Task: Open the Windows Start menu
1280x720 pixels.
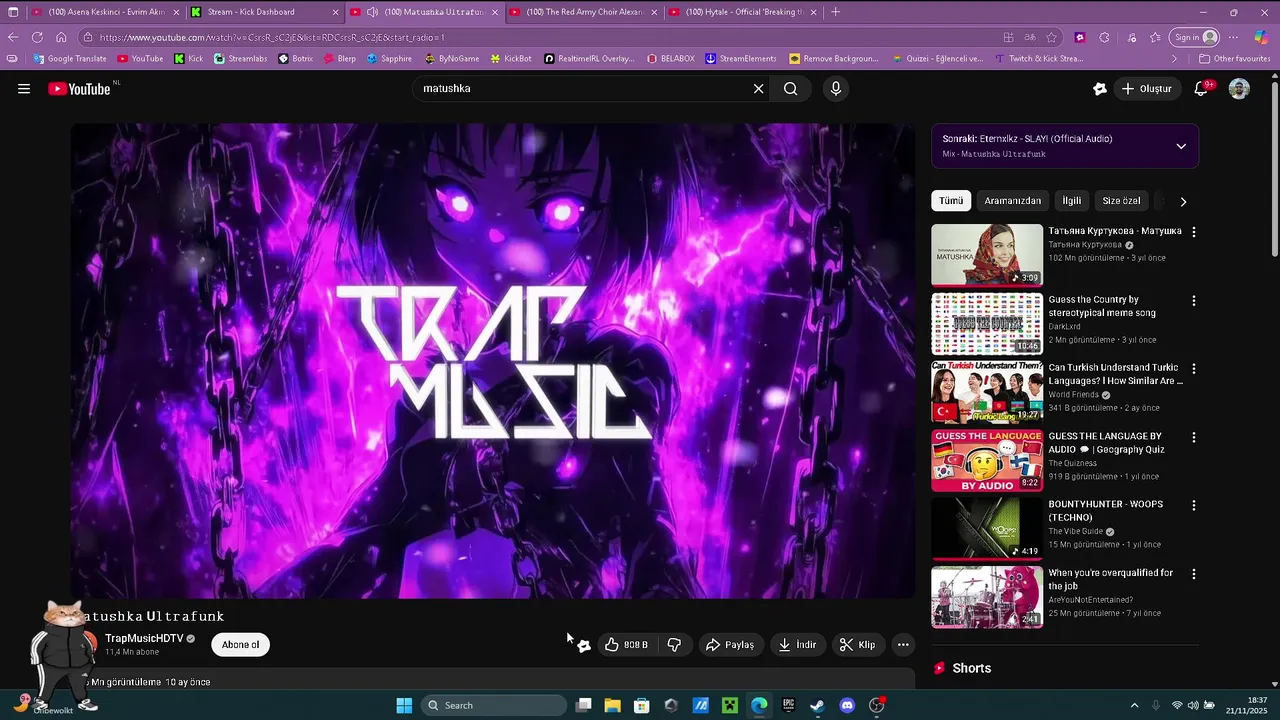Action: 404,706
